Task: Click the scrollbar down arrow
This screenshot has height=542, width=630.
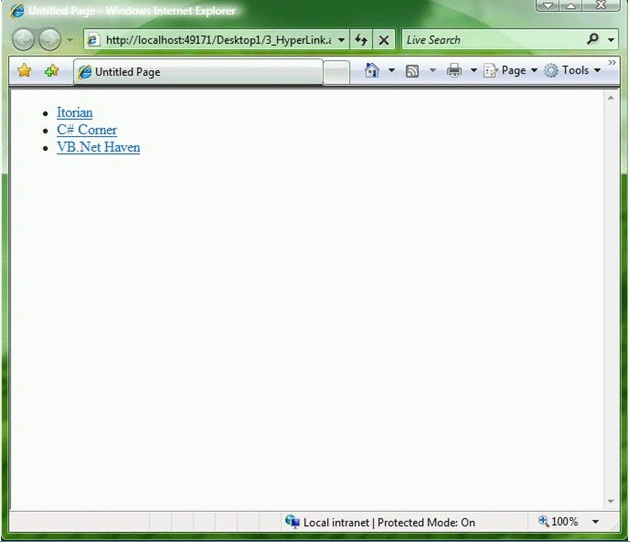Action: coord(611,501)
